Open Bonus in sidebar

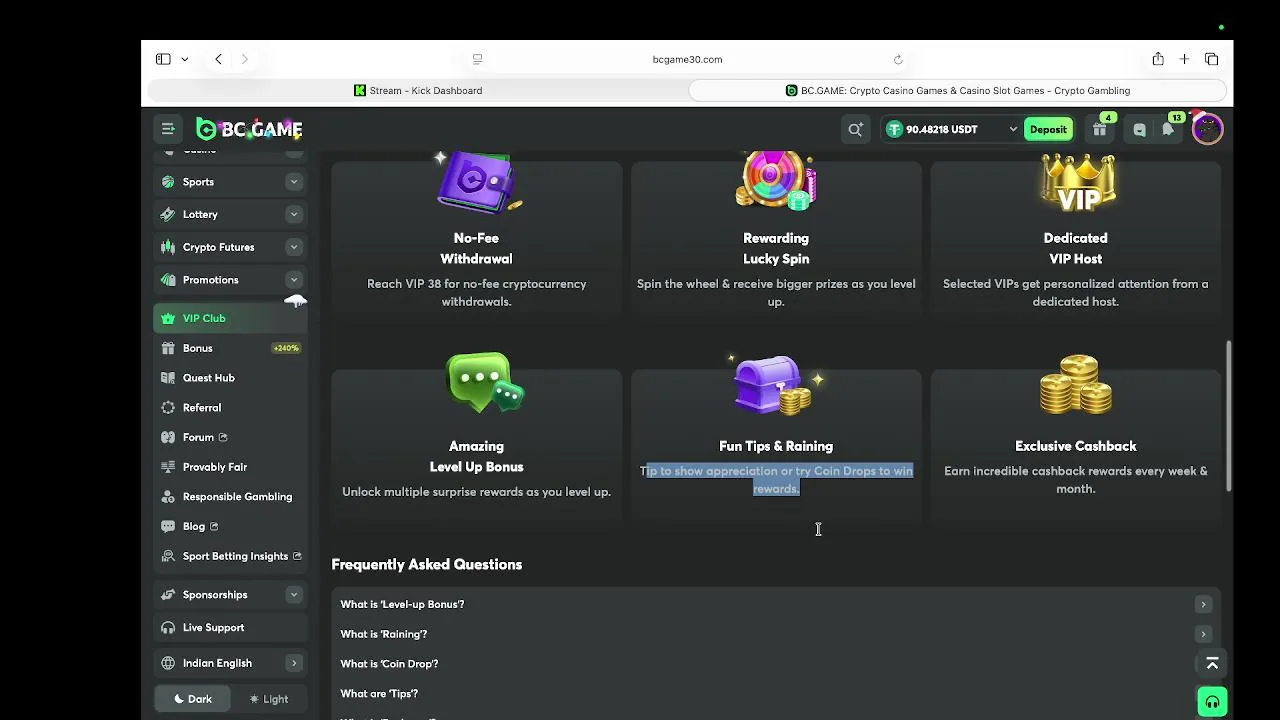tap(231, 348)
